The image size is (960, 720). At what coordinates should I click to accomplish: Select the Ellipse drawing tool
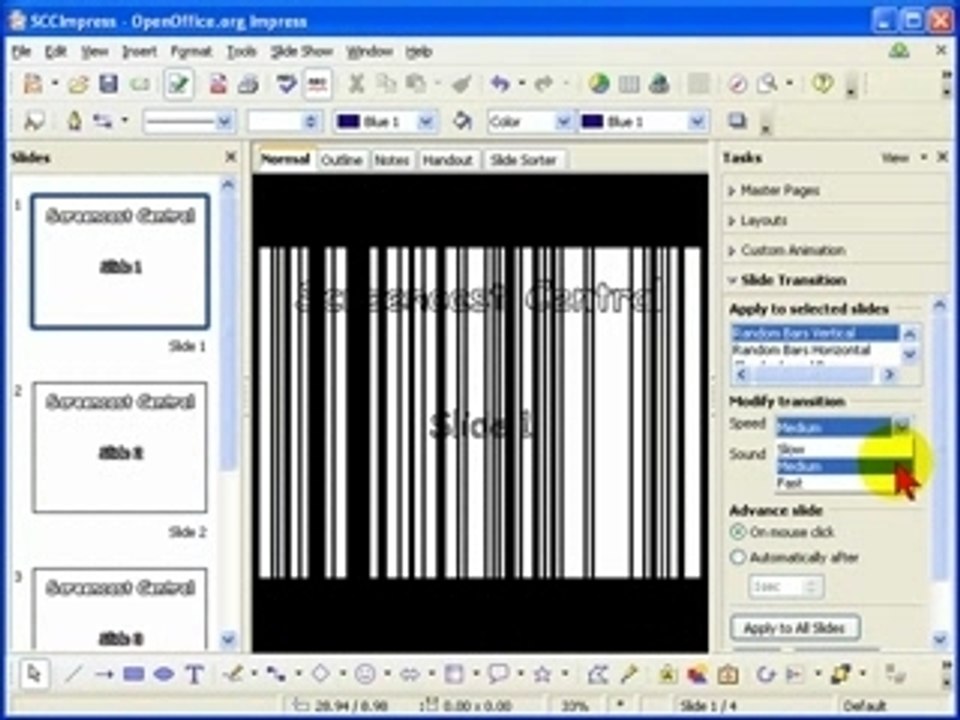point(163,674)
